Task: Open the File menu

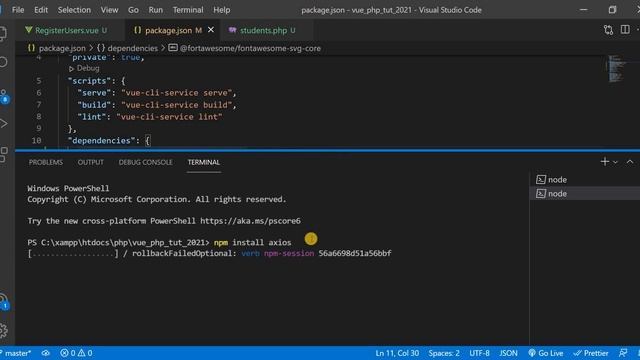Action: click(x=18, y=10)
